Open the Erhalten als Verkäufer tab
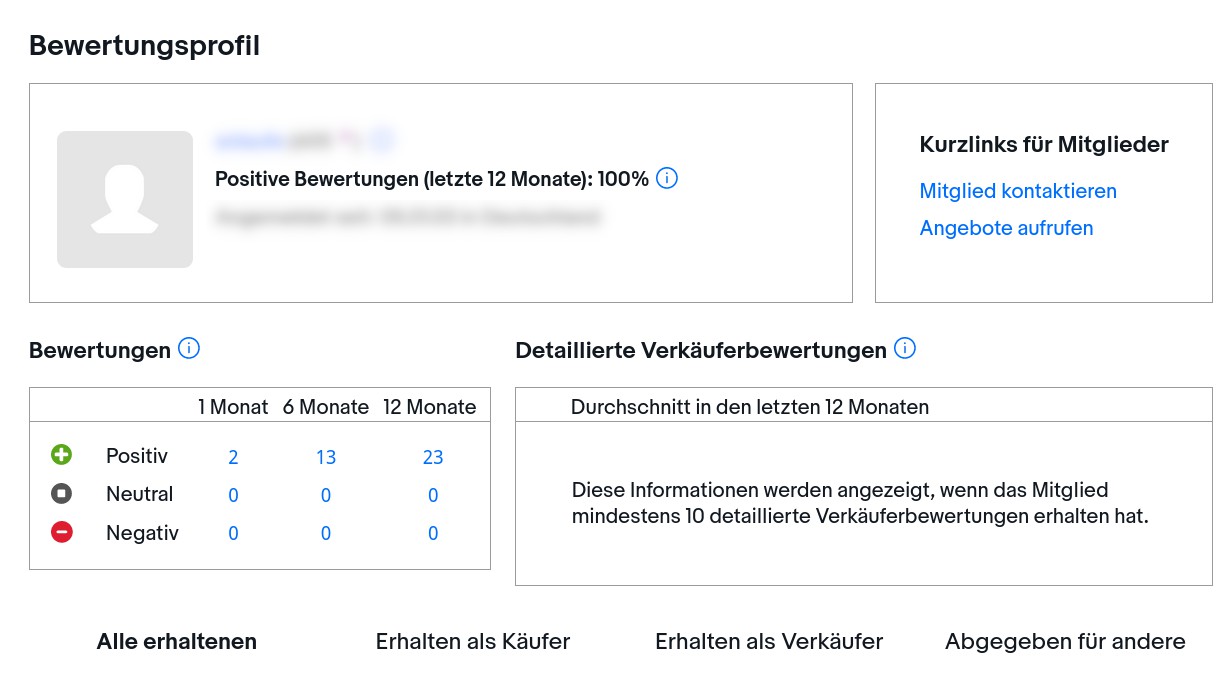 coord(769,642)
